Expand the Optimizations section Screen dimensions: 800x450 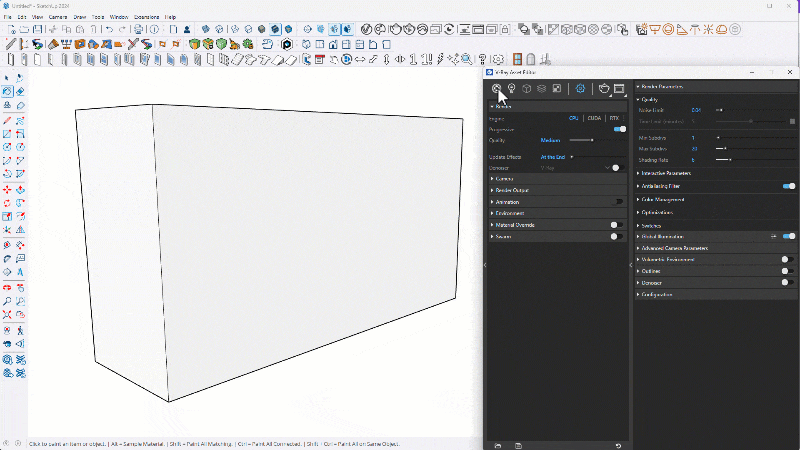(x=716, y=212)
